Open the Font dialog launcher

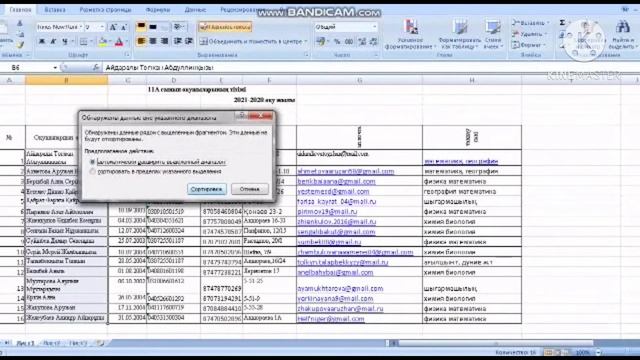pyautogui.click(x=127, y=55)
